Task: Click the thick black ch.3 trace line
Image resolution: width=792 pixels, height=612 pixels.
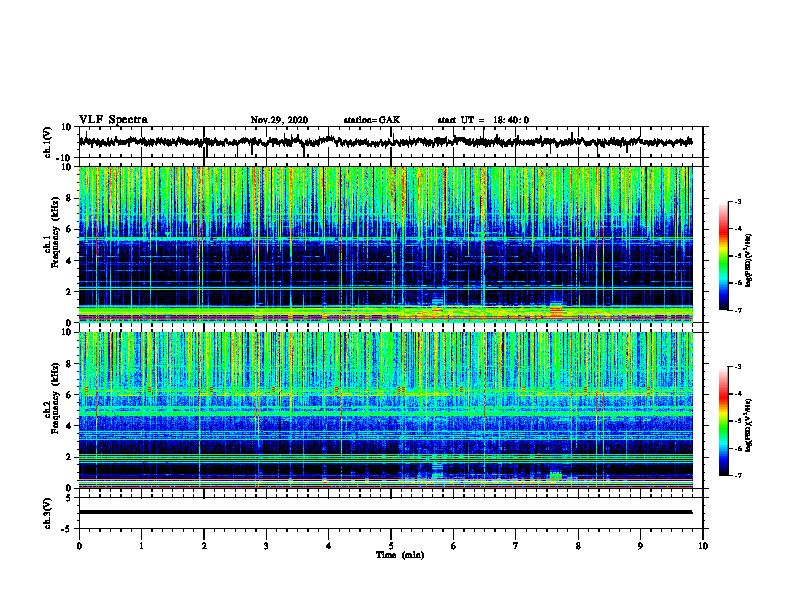Action: (x=386, y=512)
